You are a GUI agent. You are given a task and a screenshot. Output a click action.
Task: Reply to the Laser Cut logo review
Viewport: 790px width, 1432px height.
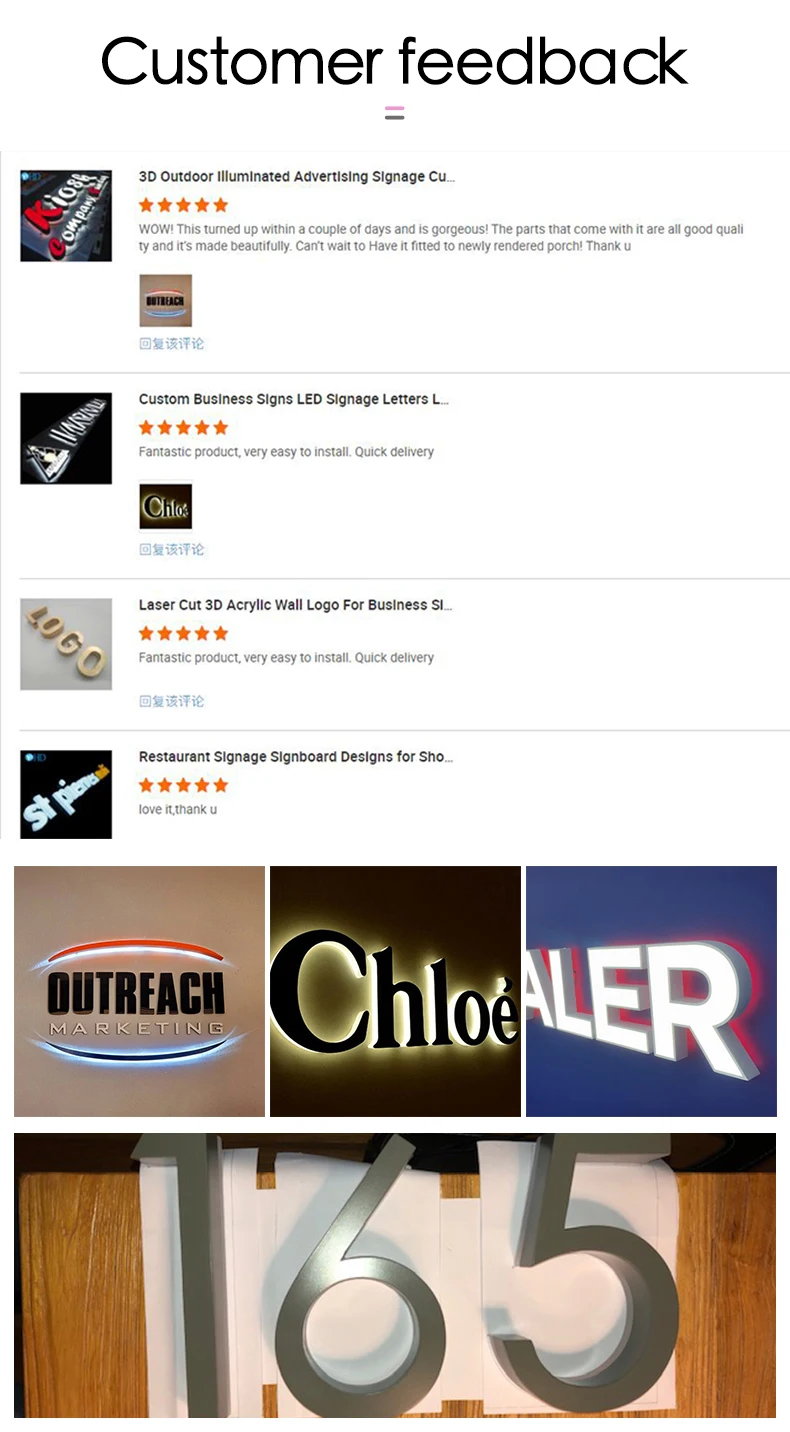pyautogui.click(x=171, y=702)
